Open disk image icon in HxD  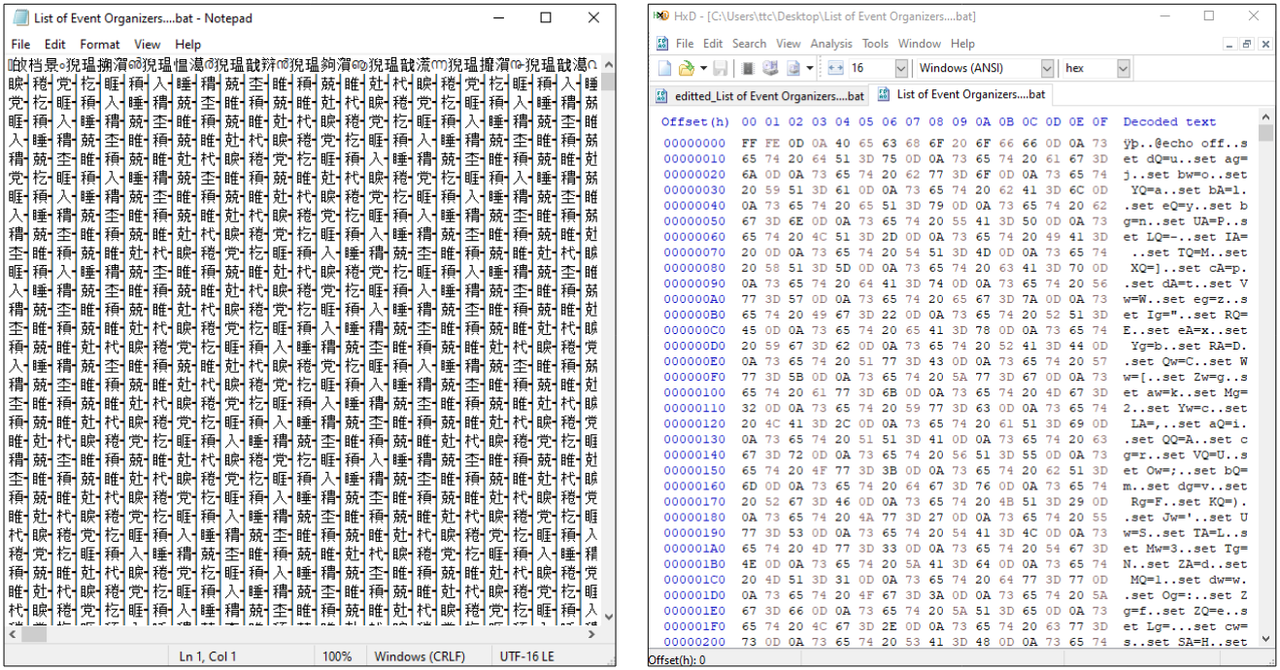tap(791, 68)
